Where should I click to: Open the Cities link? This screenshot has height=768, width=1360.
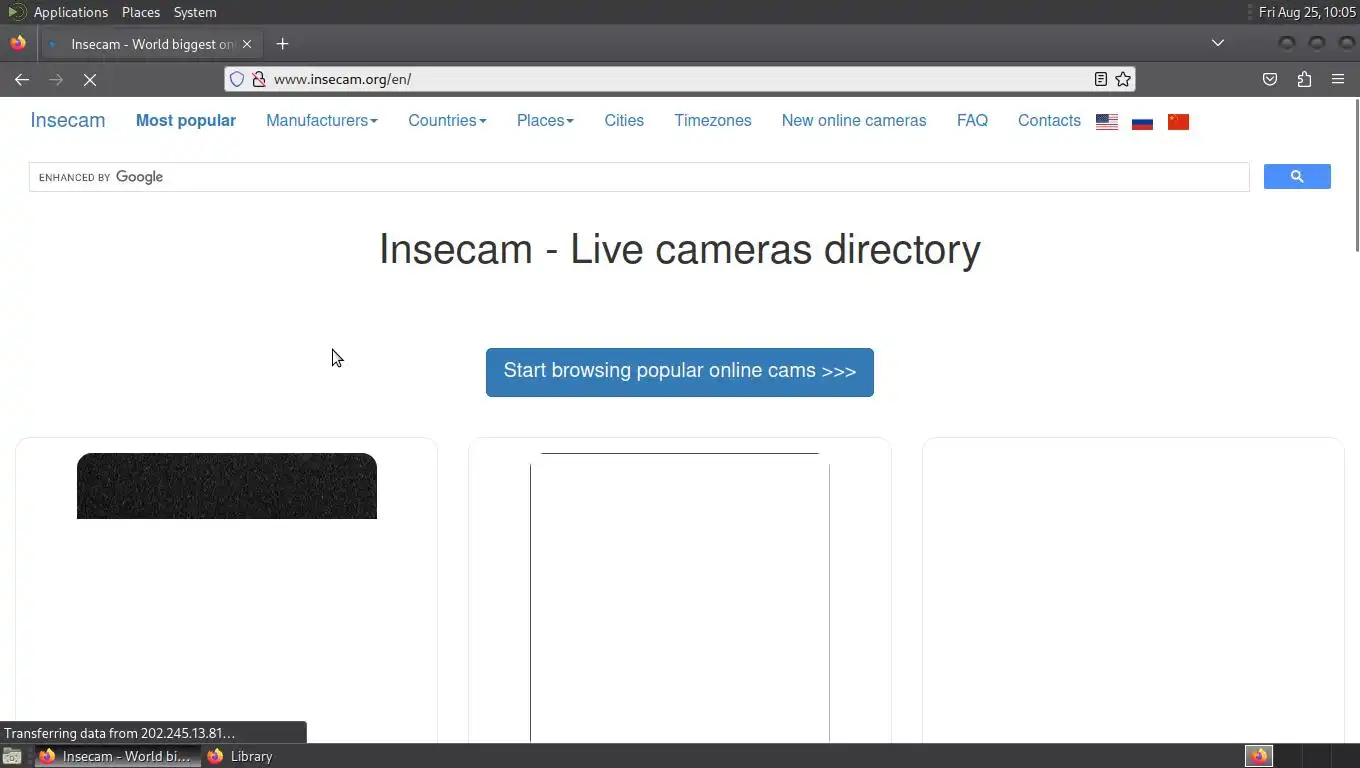point(624,120)
